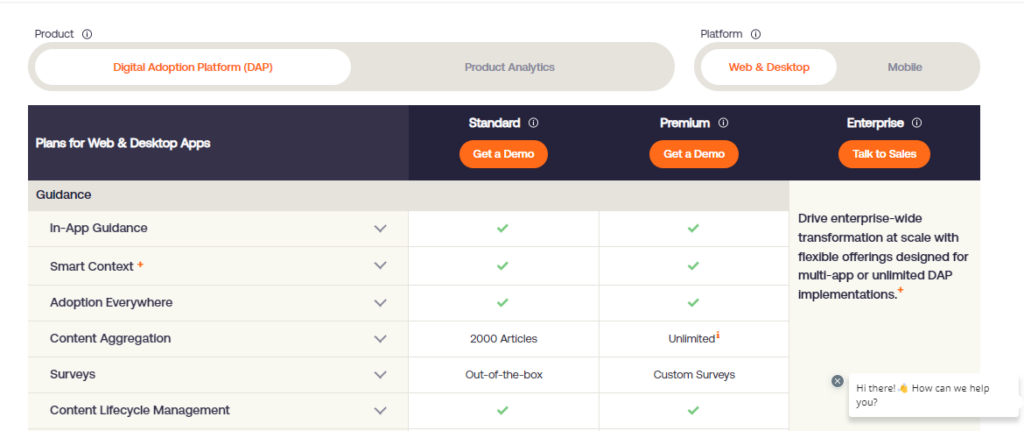Click the 'Content Lifecycle Management' row label

pos(140,410)
